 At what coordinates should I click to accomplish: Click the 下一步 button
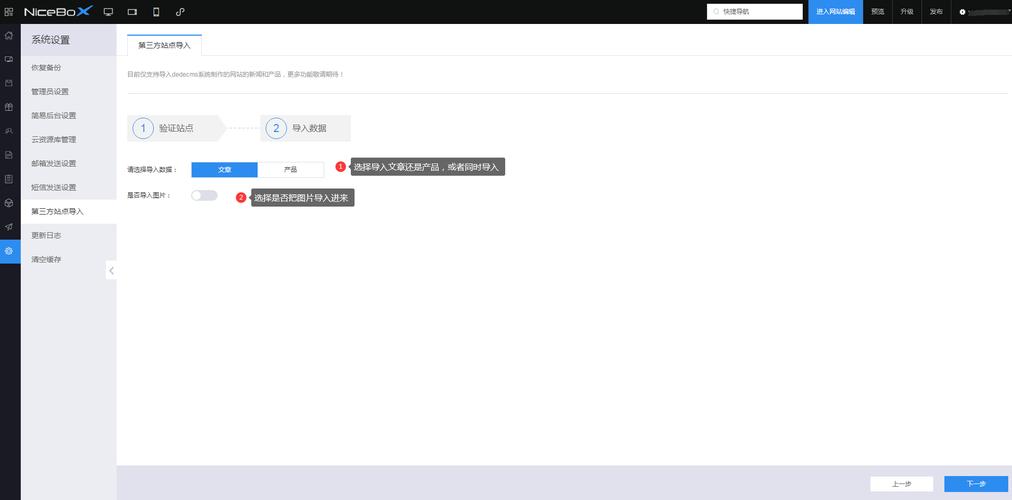pos(976,484)
